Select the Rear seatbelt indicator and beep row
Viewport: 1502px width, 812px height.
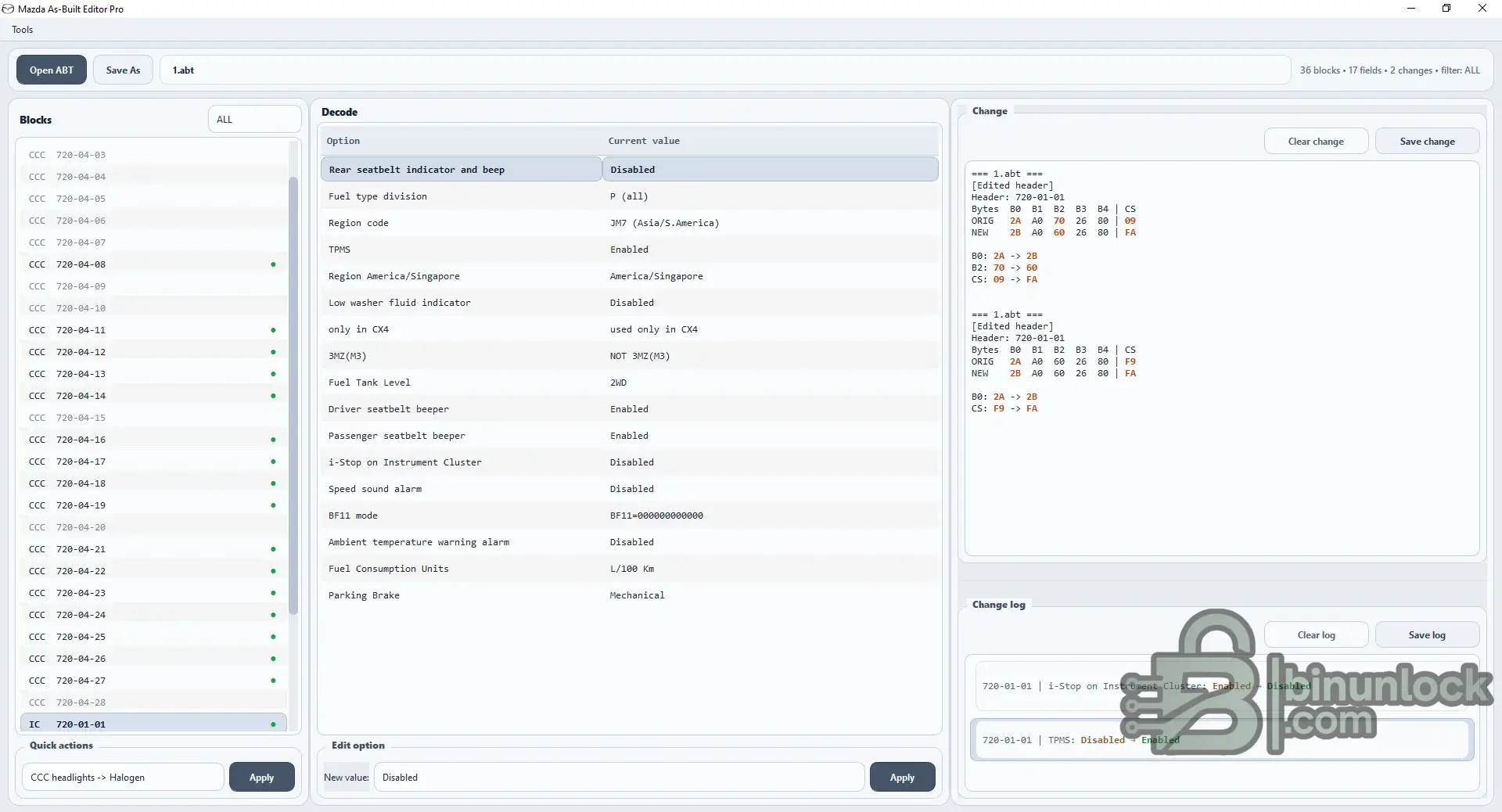click(x=629, y=170)
